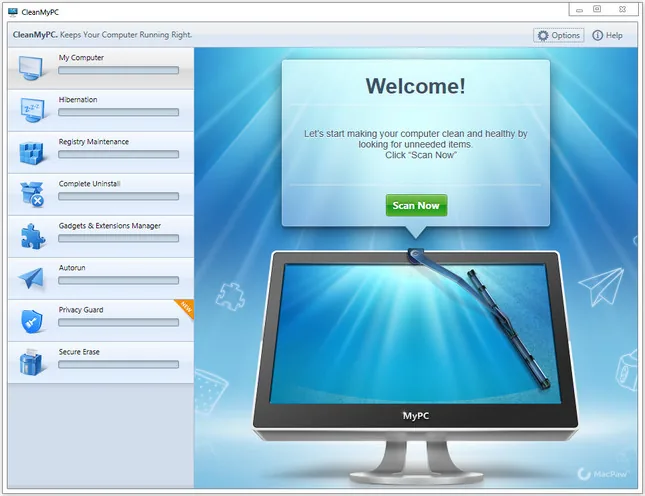The height and width of the screenshot is (496, 645).
Task: Click the CleanMyPC title bar app icon
Action: [13, 12]
